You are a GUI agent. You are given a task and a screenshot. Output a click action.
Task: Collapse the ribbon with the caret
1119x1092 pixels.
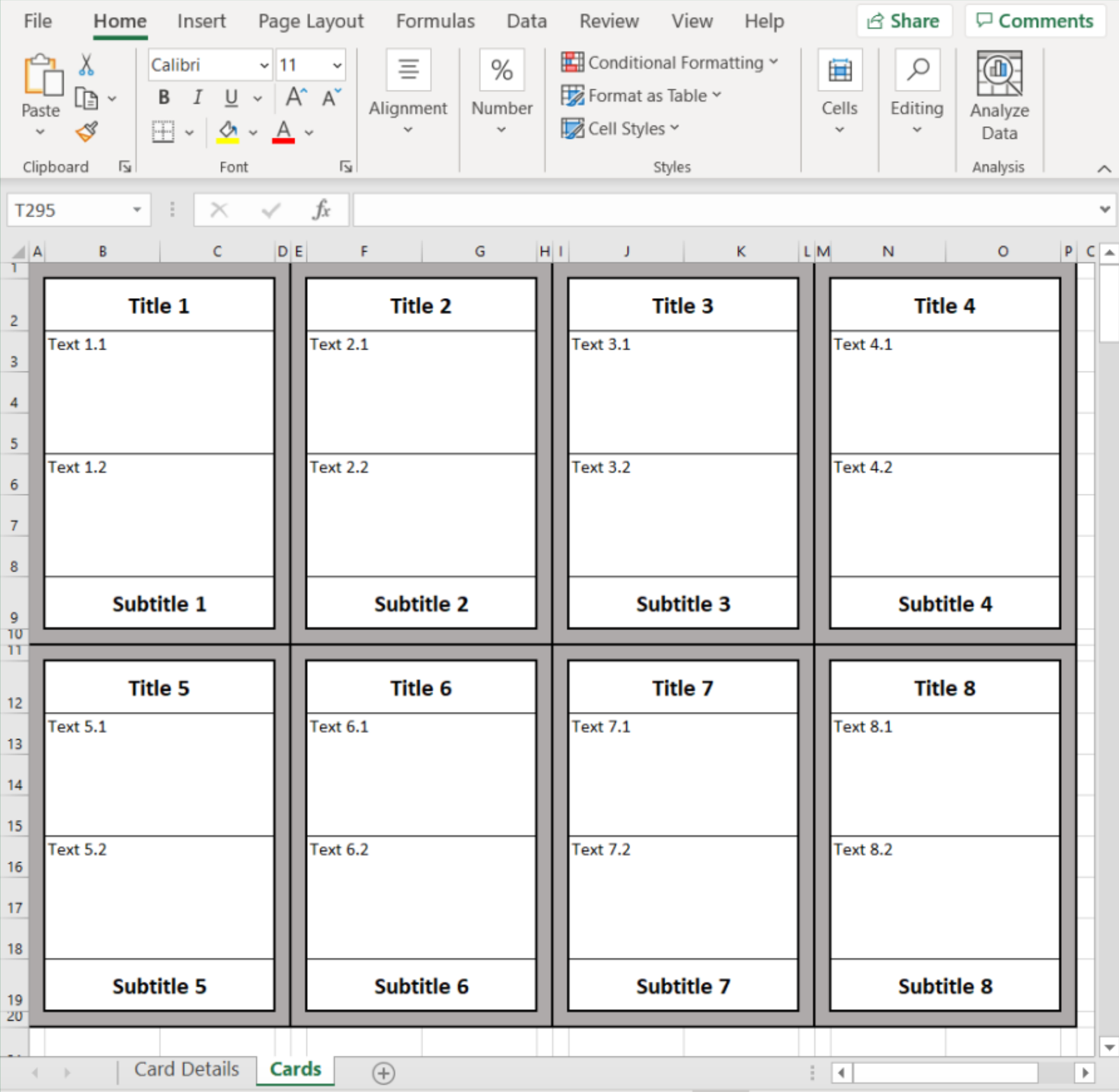[1104, 169]
